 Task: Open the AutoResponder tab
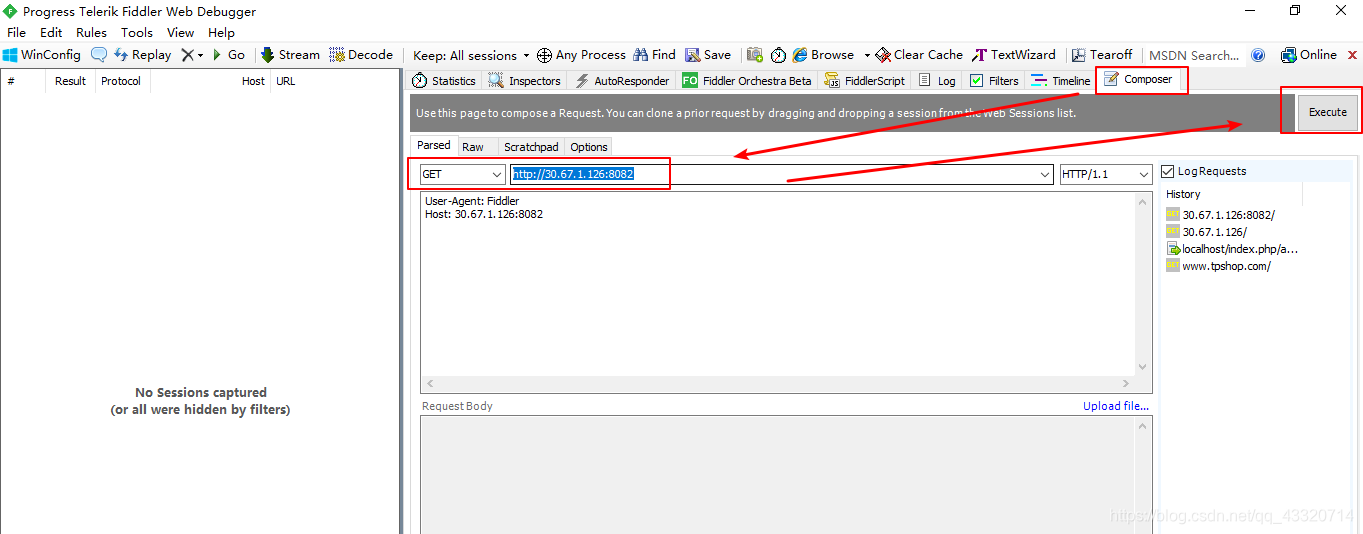[x=622, y=81]
